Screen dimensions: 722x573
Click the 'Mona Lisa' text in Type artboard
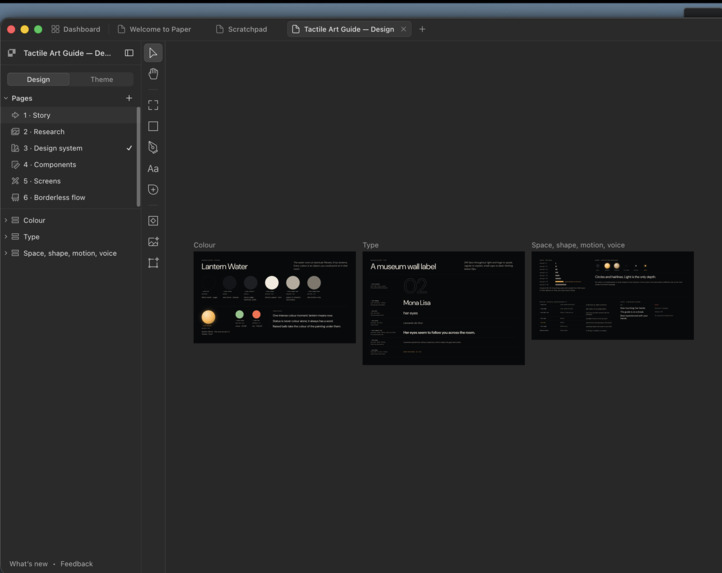tap(417, 303)
